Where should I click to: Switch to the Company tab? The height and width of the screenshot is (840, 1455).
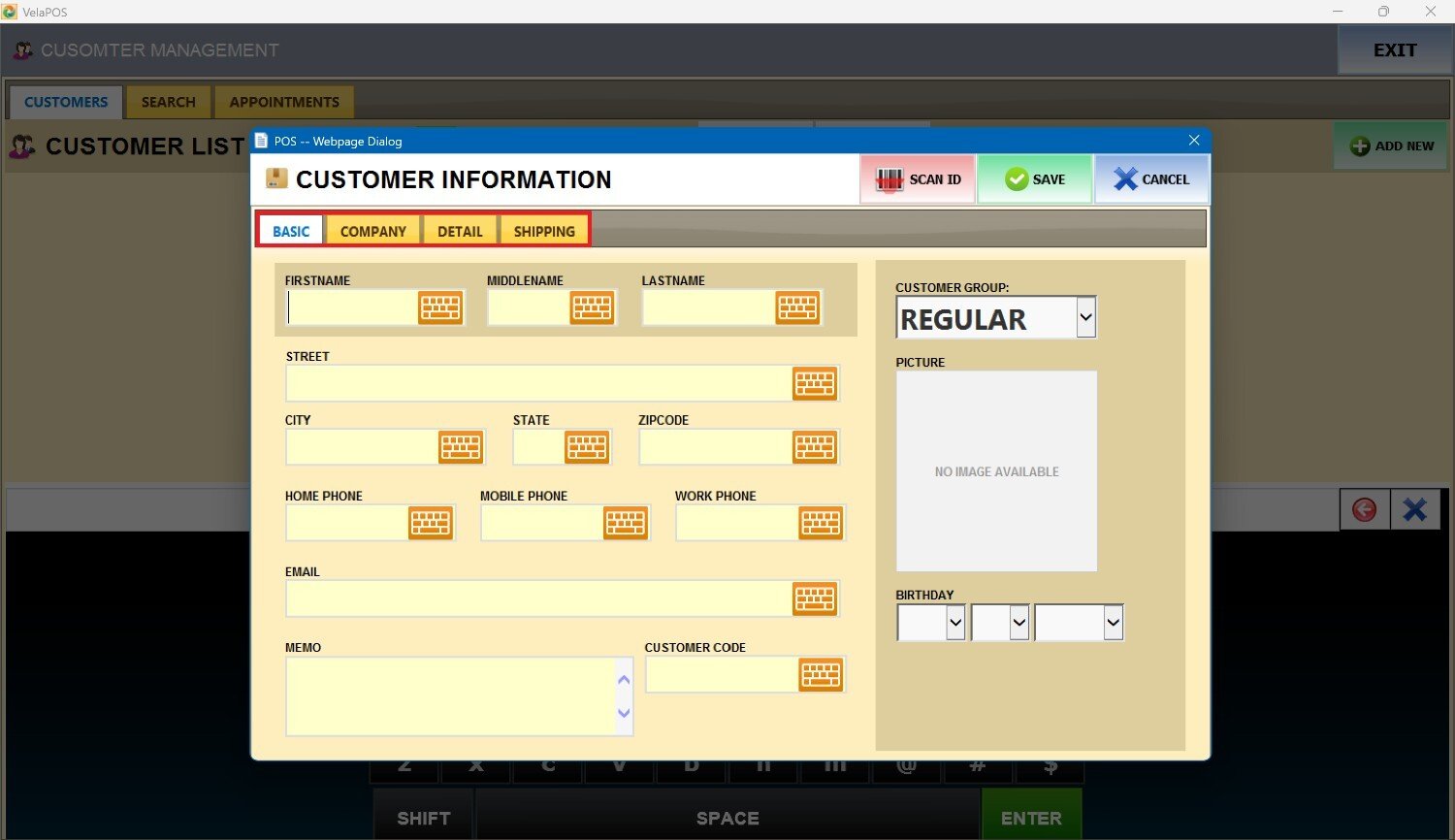(x=373, y=232)
